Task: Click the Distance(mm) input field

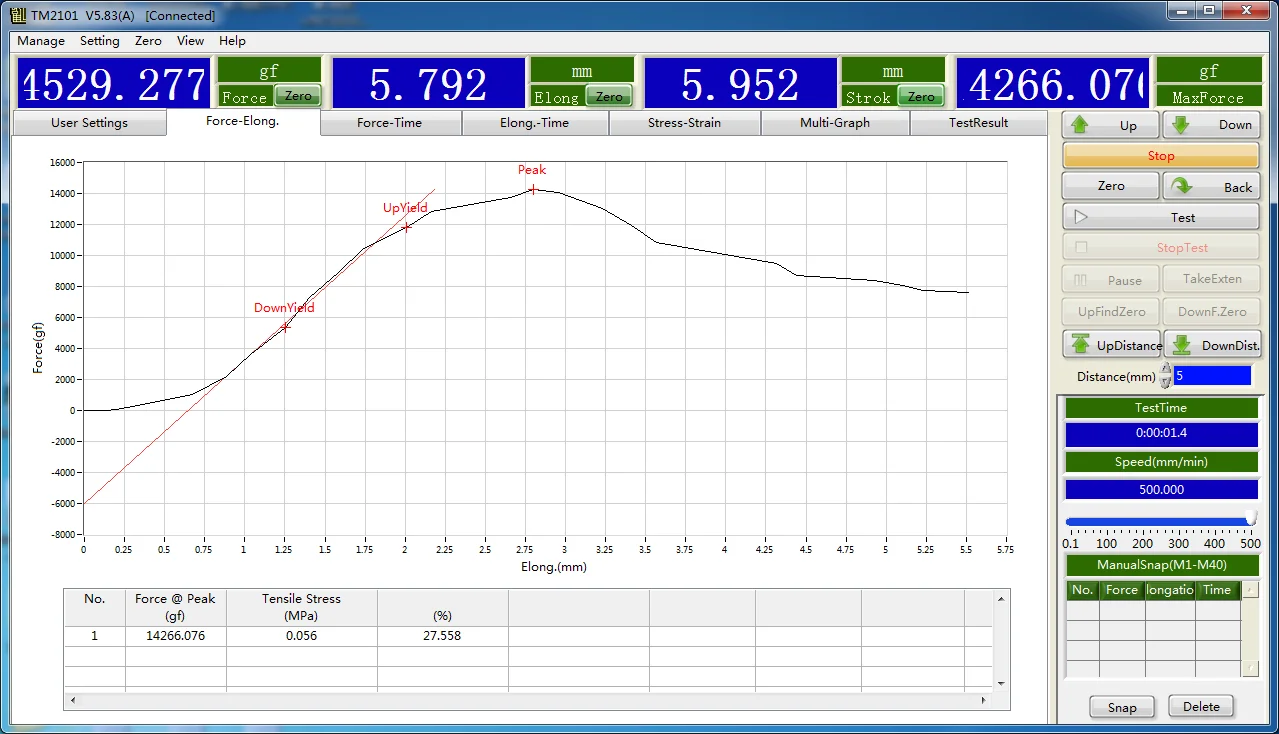Action: tap(1212, 376)
